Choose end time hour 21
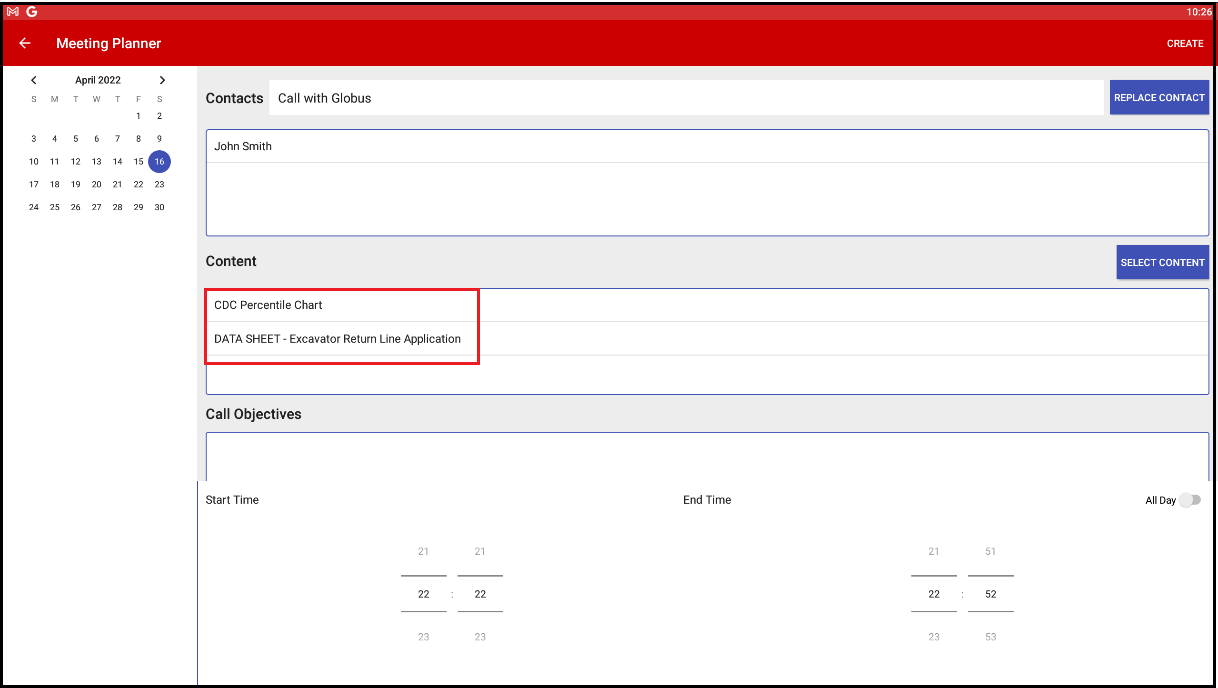1218x688 pixels. point(933,552)
